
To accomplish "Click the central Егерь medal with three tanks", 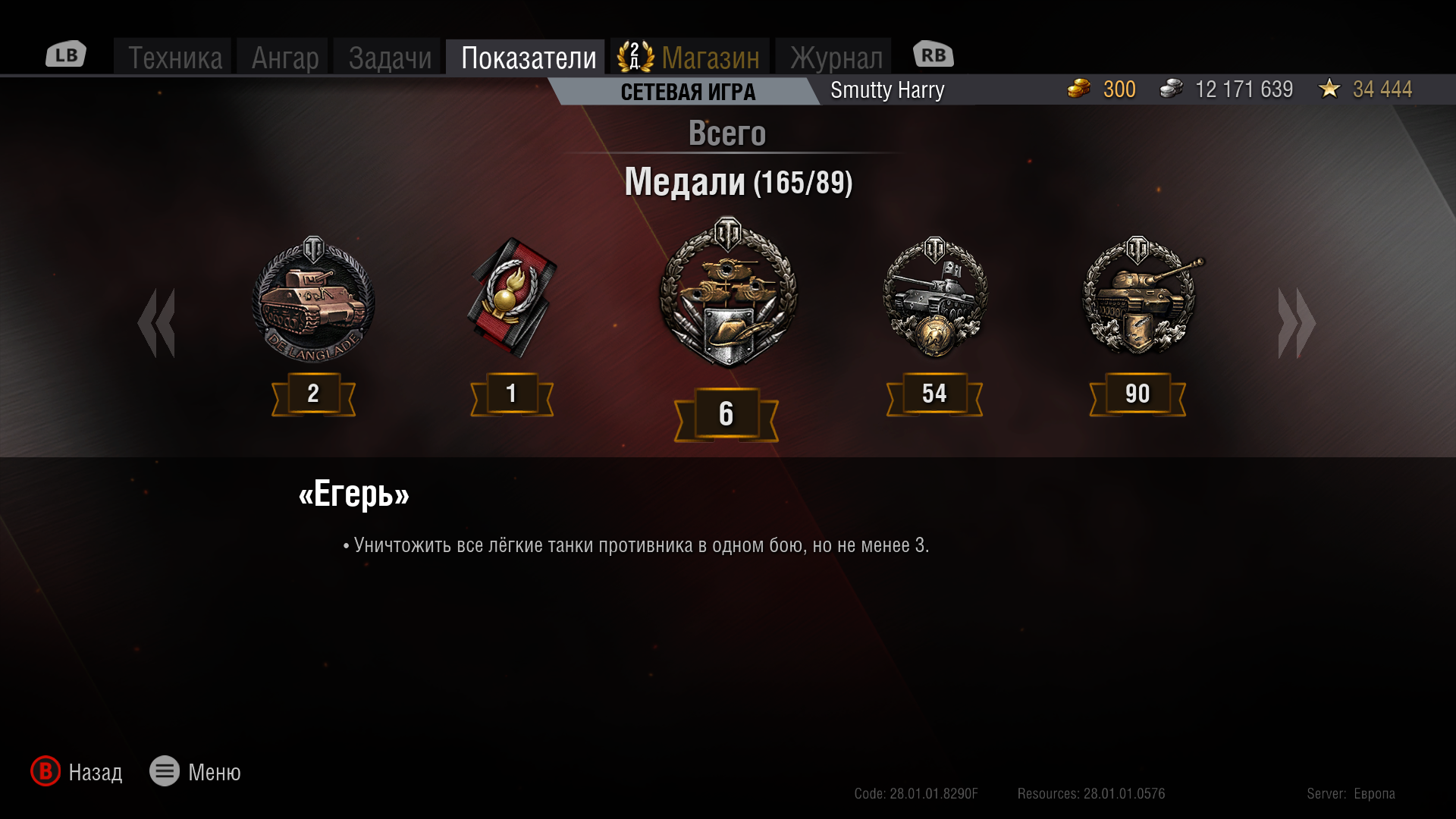I will pos(728,293).
